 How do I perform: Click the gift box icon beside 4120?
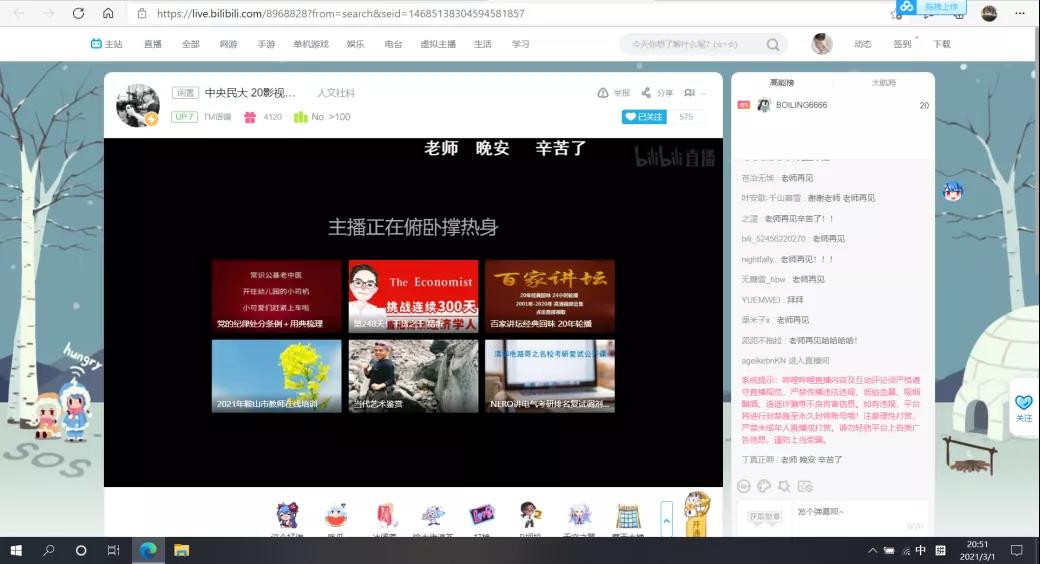click(250, 117)
